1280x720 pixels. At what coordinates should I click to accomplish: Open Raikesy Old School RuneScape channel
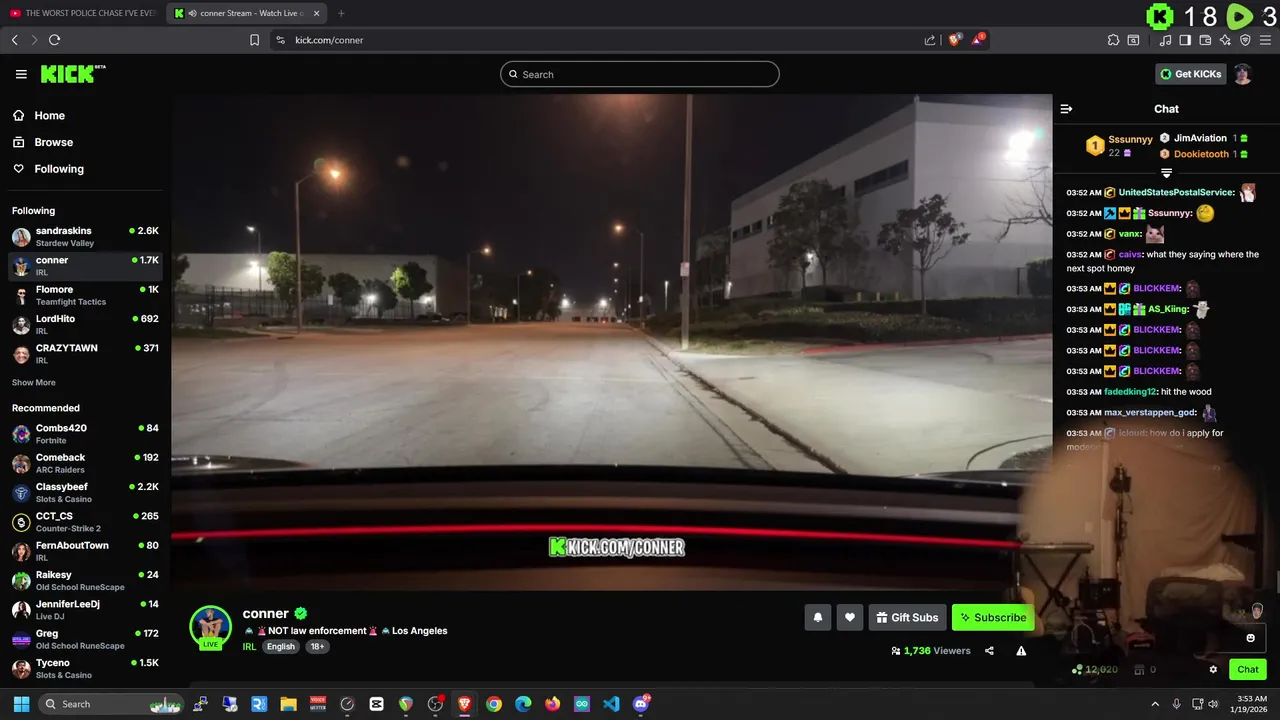pyautogui.click(x=85, y=580)
